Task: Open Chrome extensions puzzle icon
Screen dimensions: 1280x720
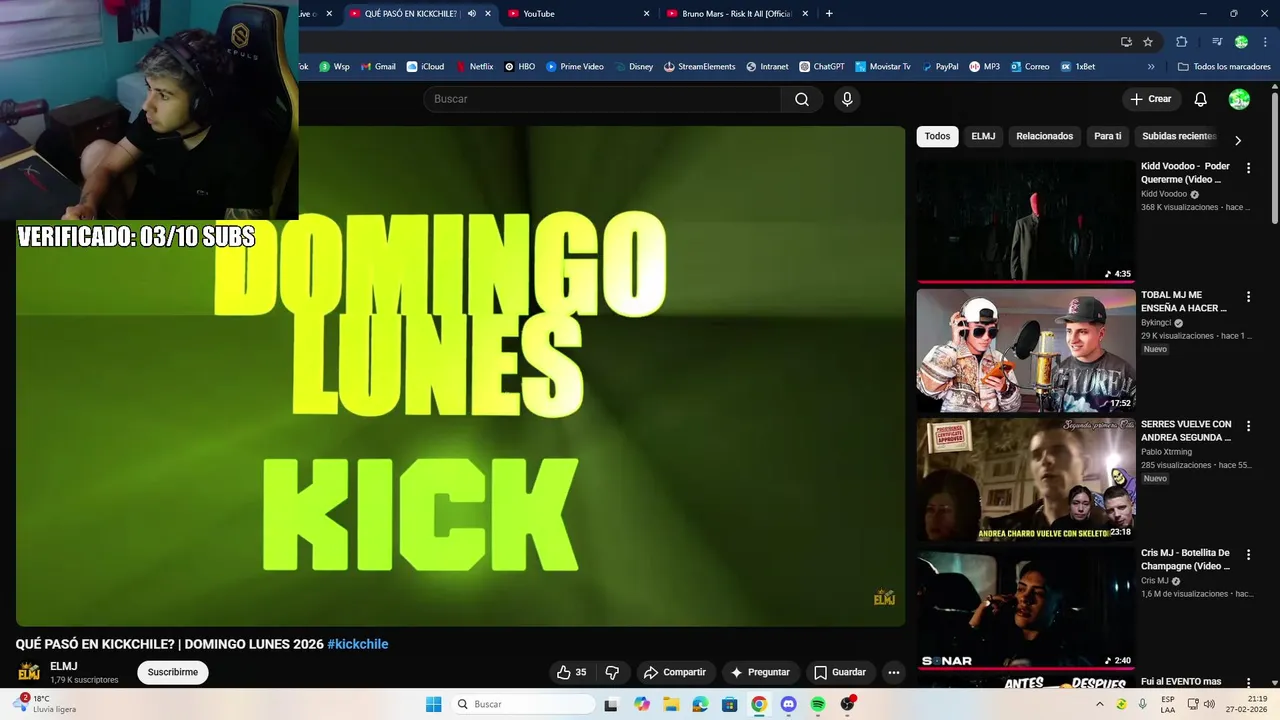Action: (1182, 42)
